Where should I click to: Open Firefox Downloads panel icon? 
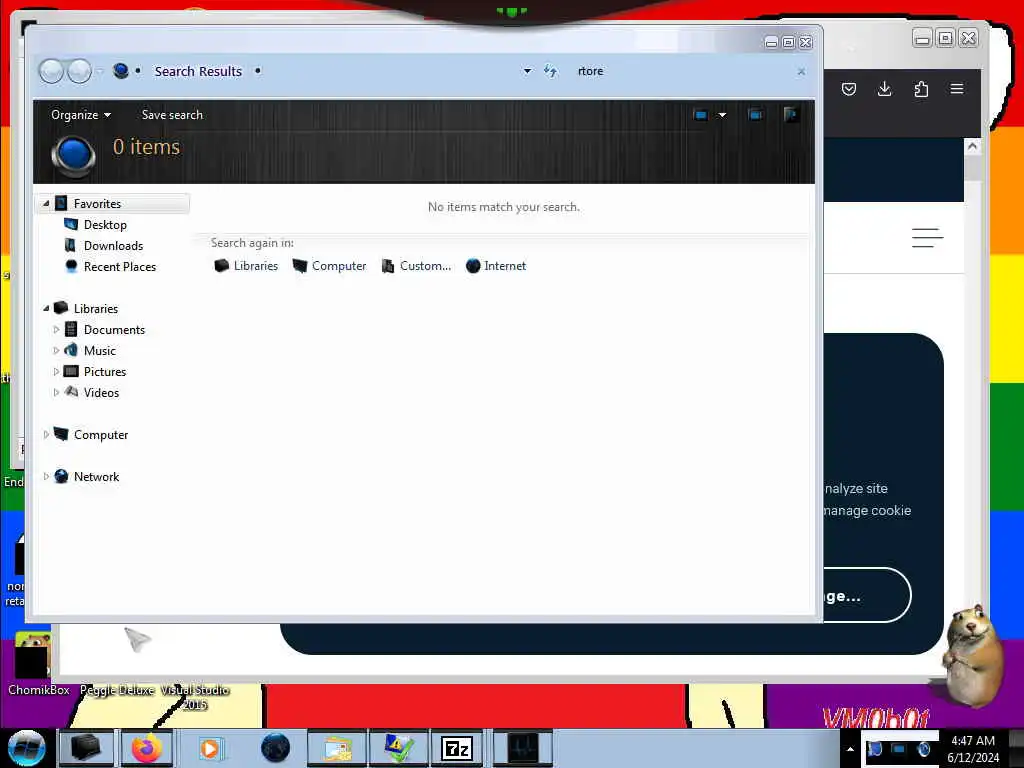click(884, 89)
